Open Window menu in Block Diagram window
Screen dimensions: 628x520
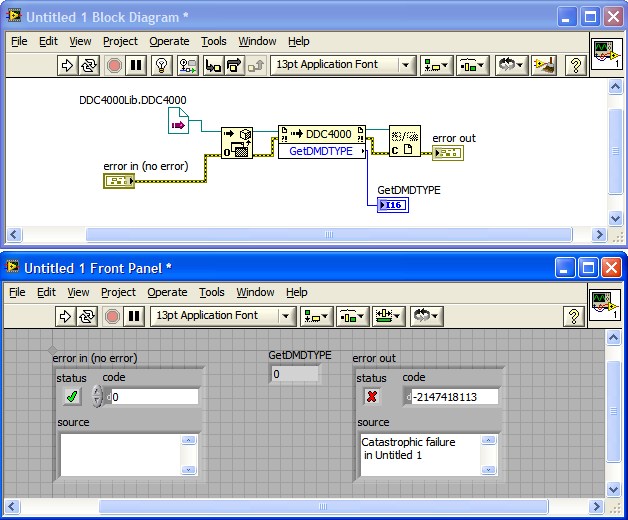(x=257, y=41)
